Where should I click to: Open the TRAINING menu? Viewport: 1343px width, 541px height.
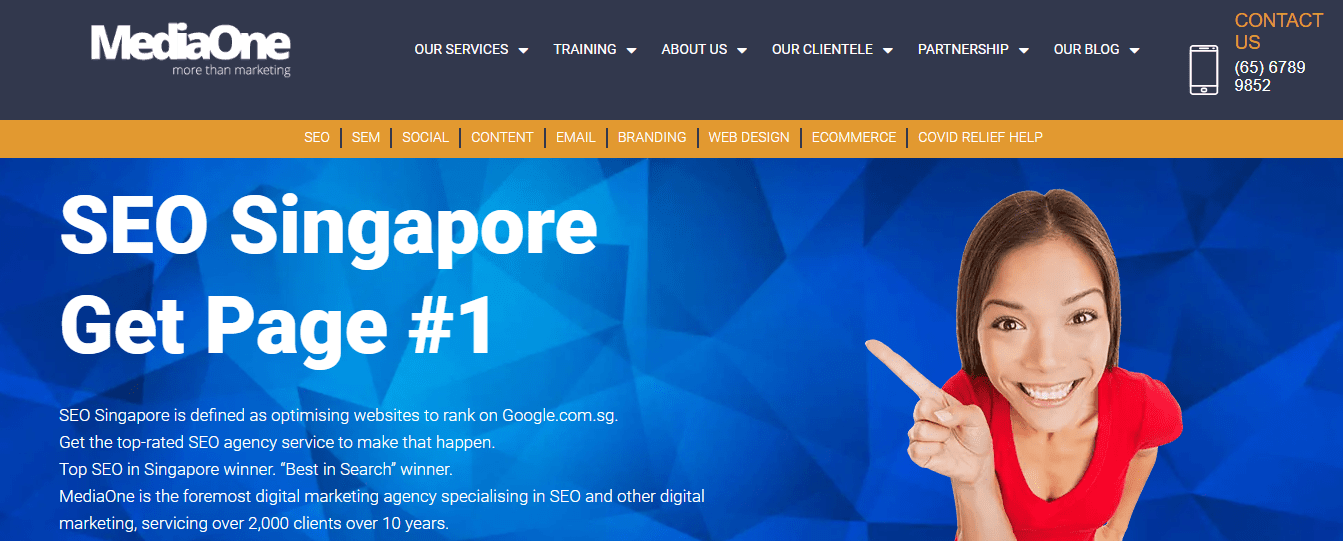pyautogui.click(x=585, y=49)
